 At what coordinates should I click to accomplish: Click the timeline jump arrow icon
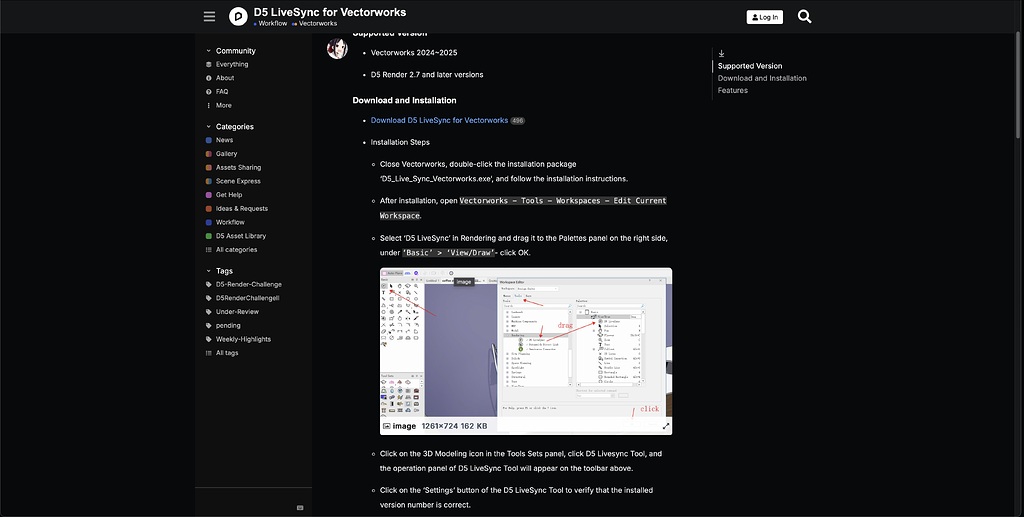pos(721,53)
